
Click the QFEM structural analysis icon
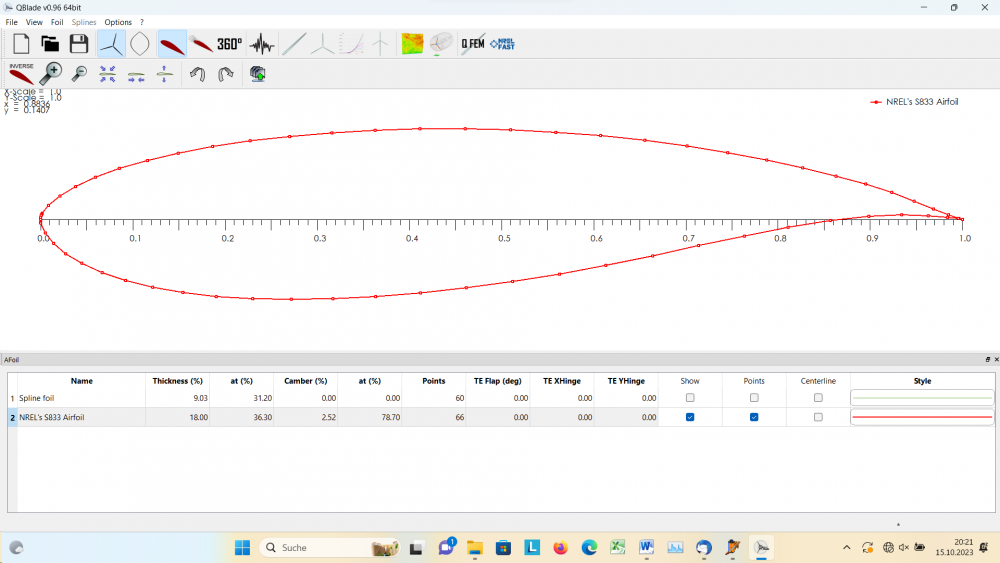pyautogui.click(x=473, y=44)
